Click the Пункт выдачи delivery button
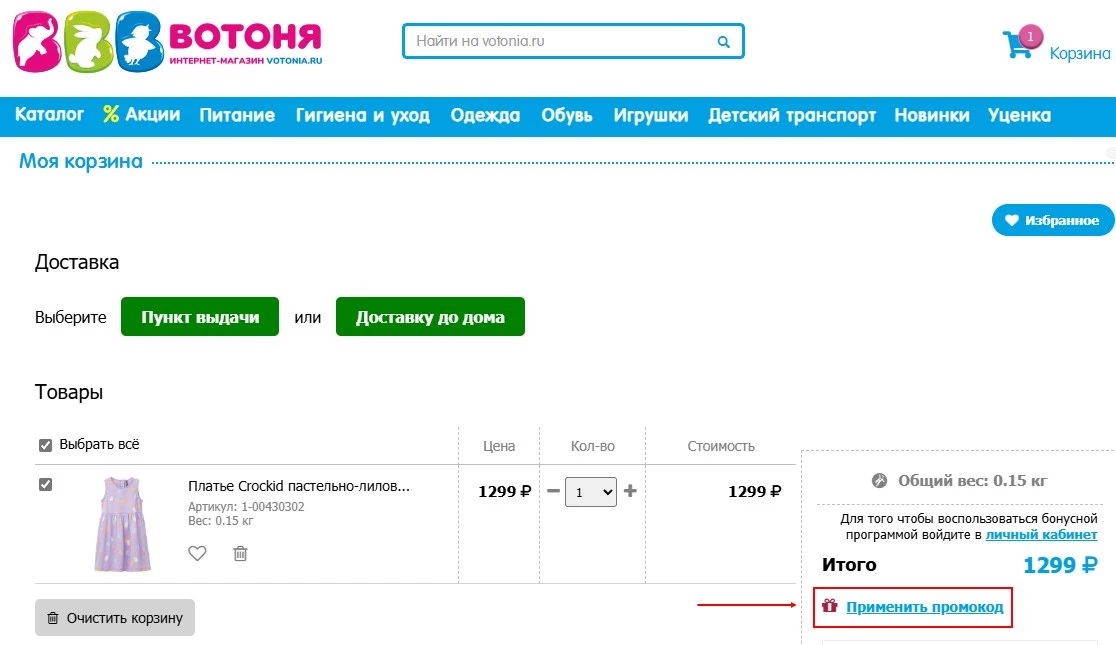The height and width of the screenshot is (645, 1116). (199, 316)
